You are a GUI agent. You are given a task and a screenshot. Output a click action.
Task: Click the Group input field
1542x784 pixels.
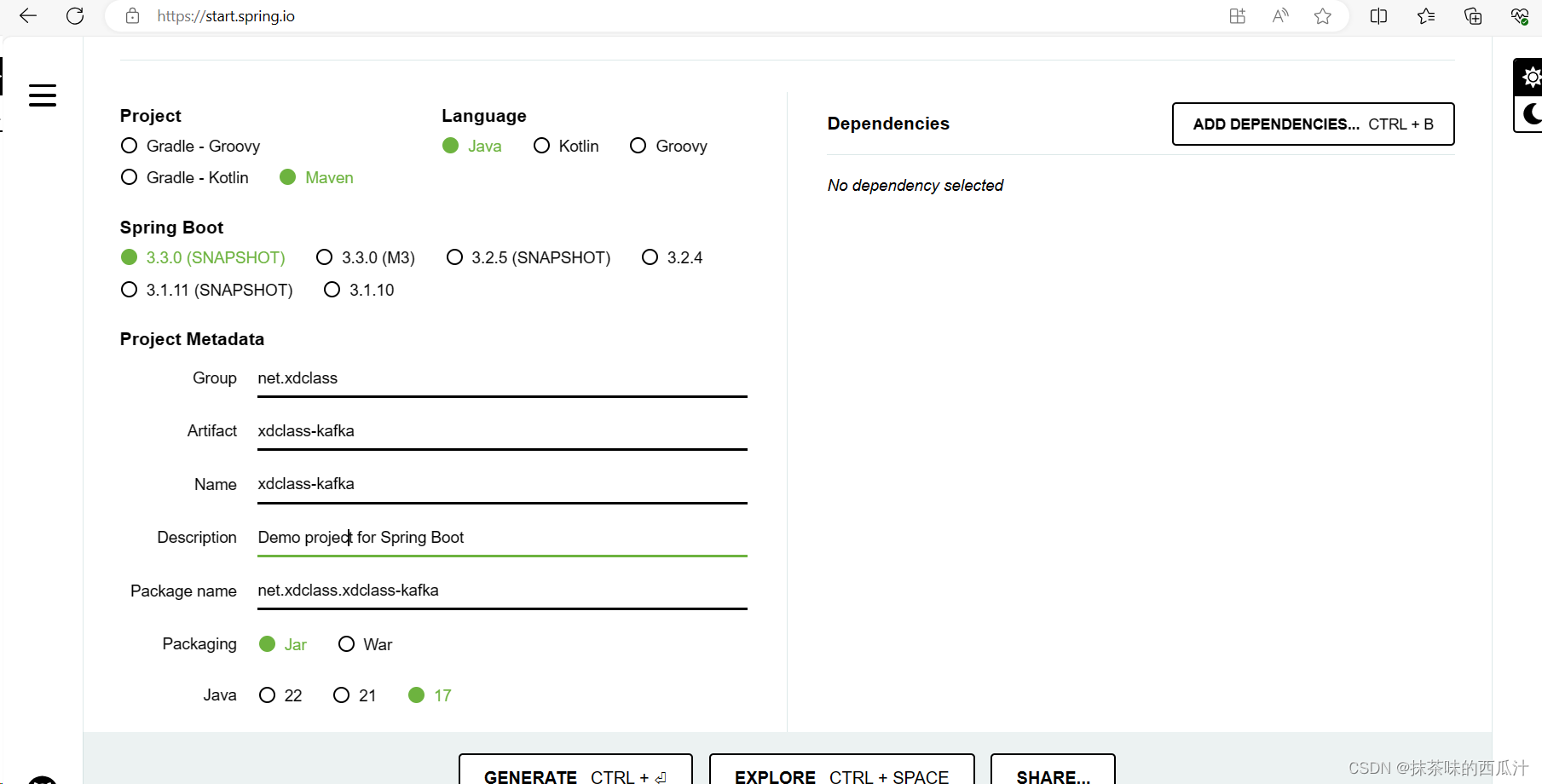tap(502, 378)
